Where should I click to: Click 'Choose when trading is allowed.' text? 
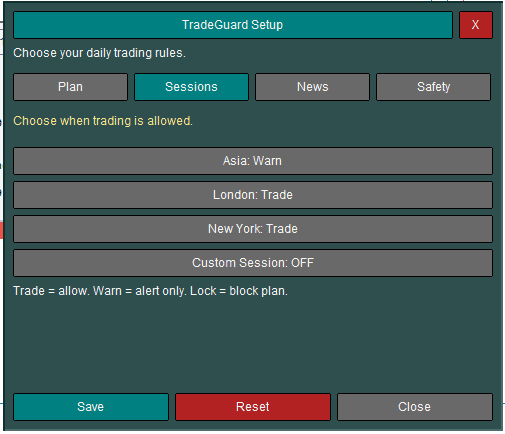click(x=103, y=121)
